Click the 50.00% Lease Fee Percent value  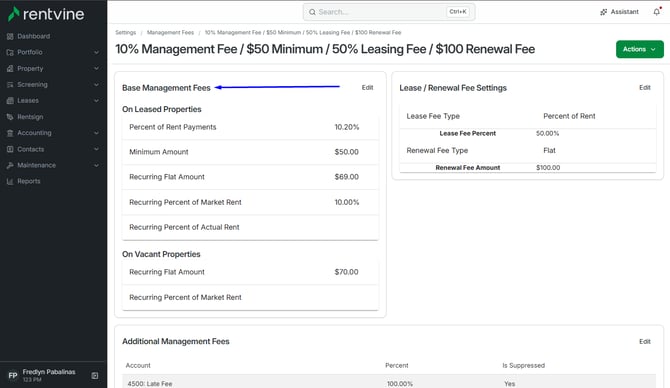pyautogui.click(x=547, y=133)
